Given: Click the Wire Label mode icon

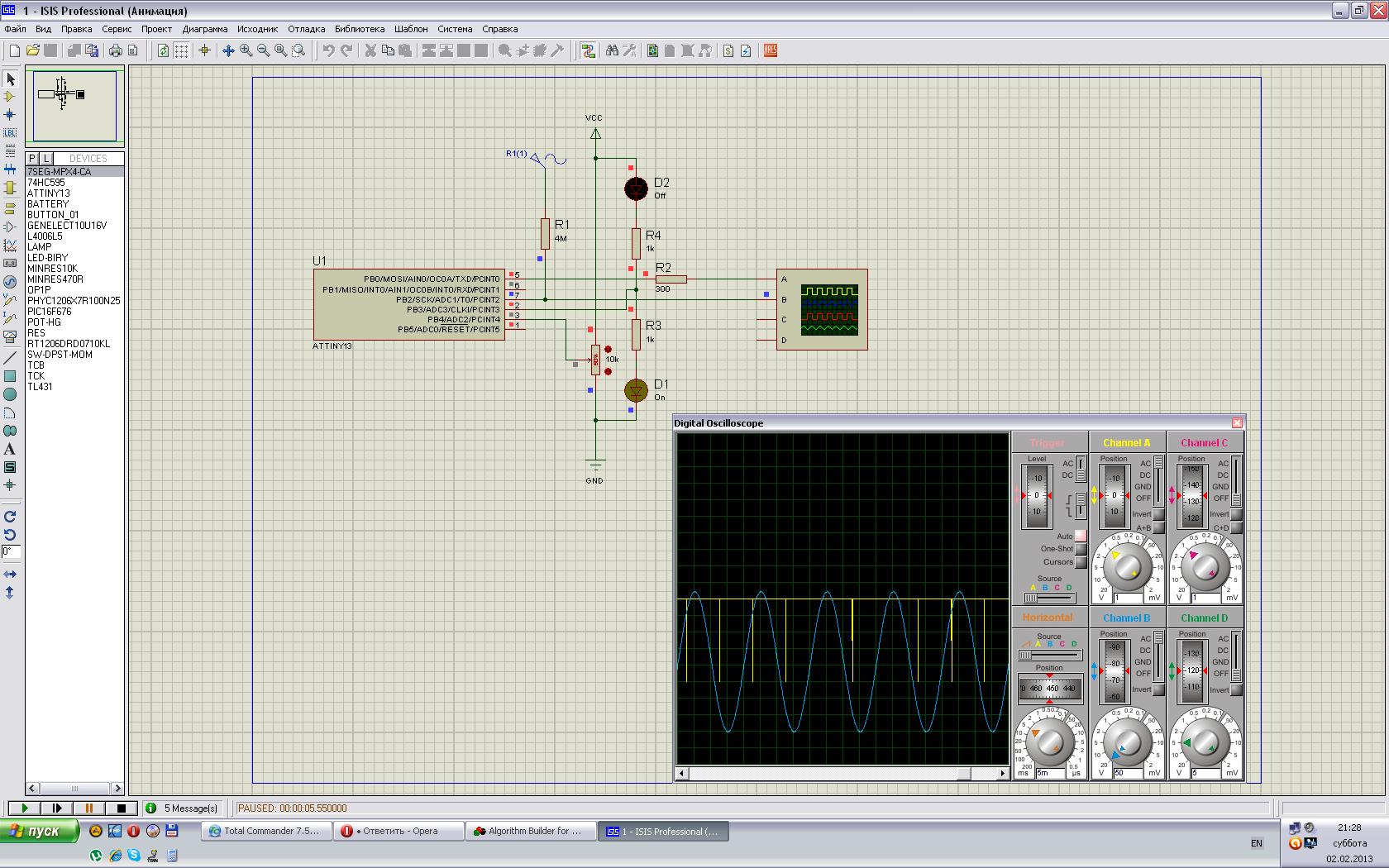Looking at the screenshot, I should tap(10, 132).
